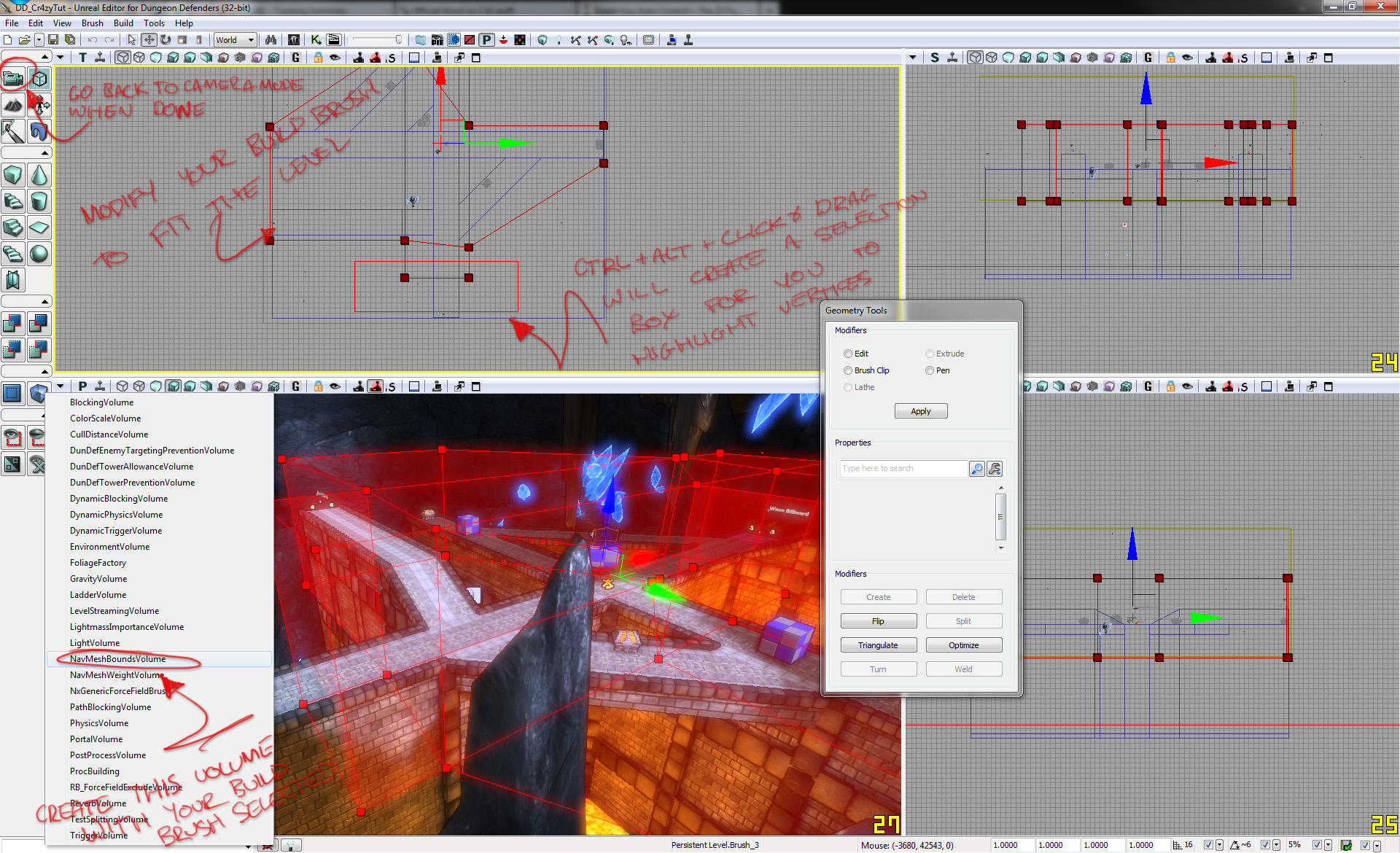Open the Brush menu
Image resolution: width=1400 pixels, height=853 pixels.
coord(92,23)
